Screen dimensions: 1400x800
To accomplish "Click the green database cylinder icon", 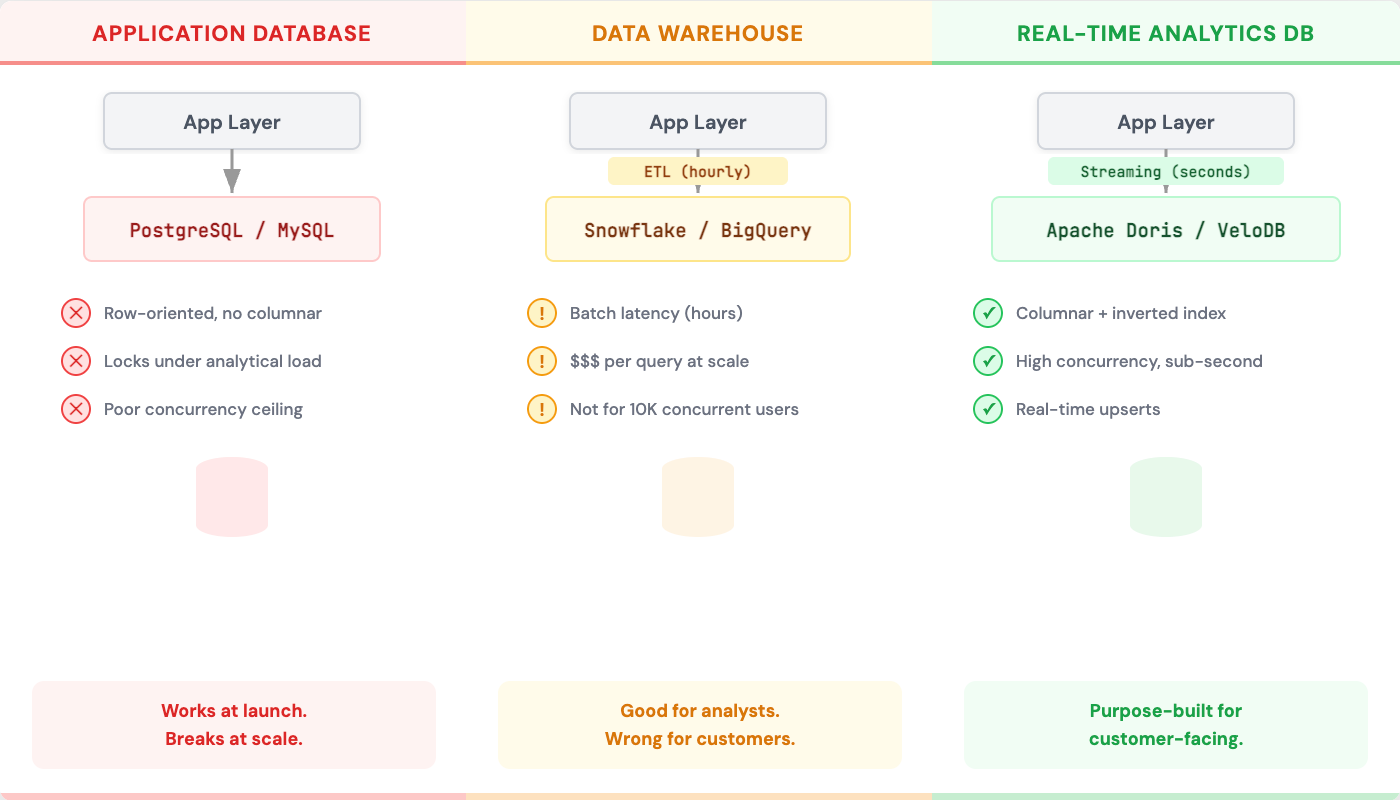I will click(1166, 497).
